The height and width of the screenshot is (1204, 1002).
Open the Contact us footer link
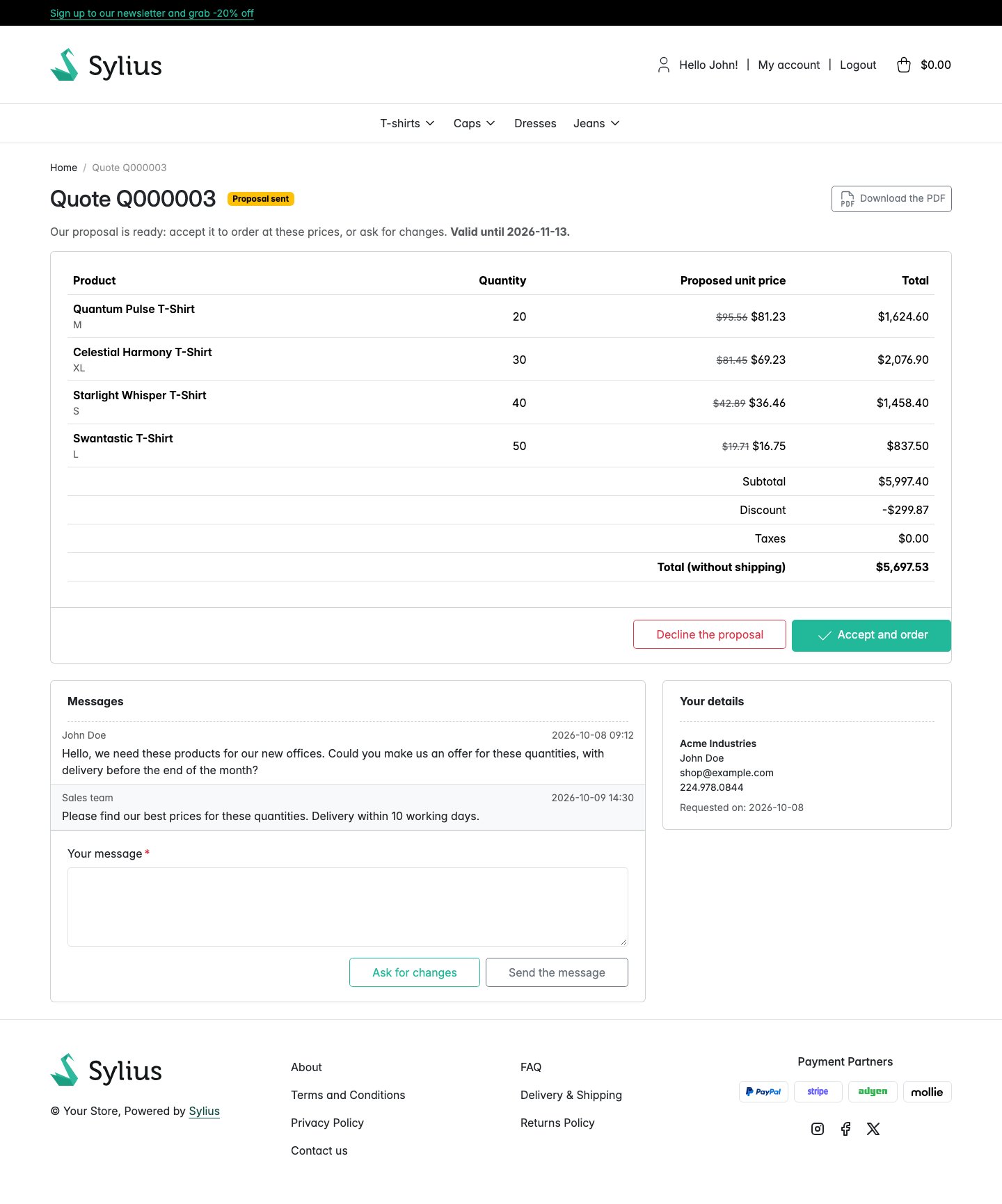click(x=319, y=1150)
